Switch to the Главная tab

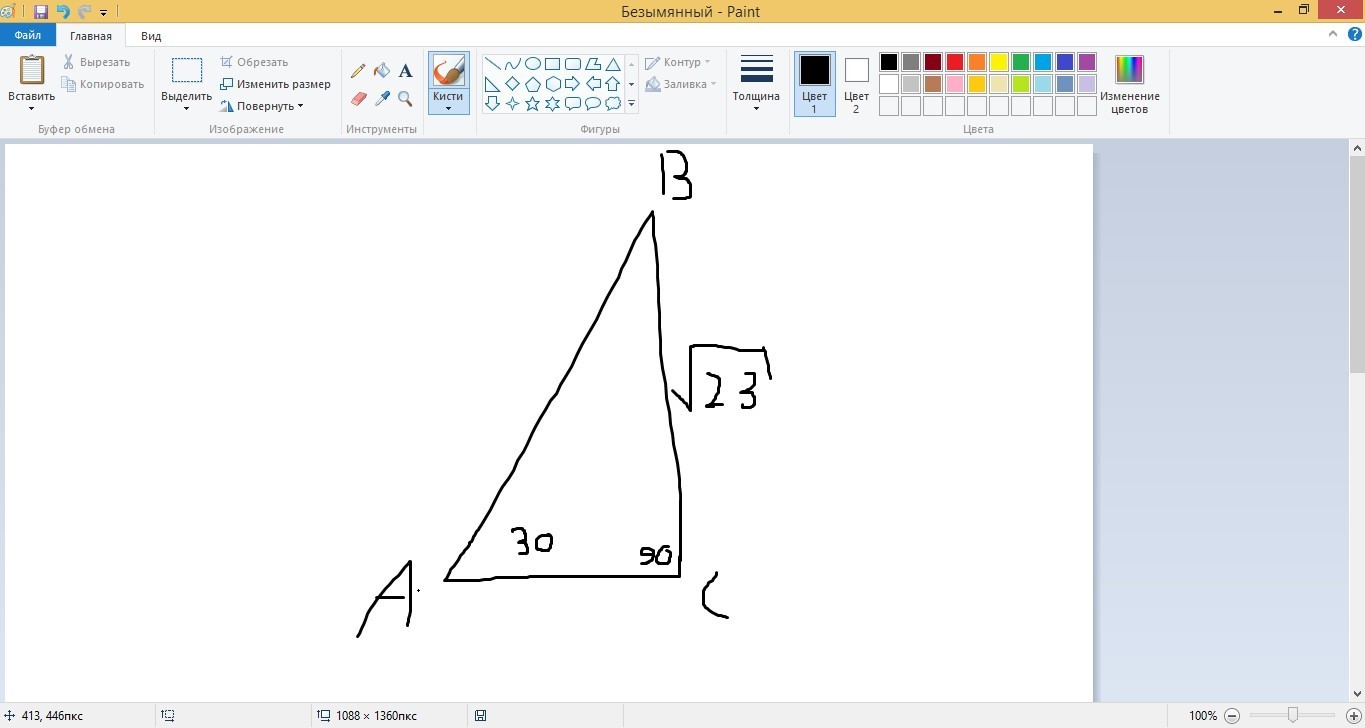[x=91, y=36]
